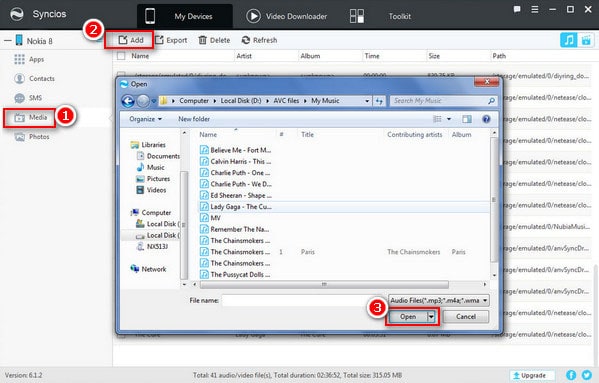Viewport: 599px width, 383px height.
Task: Switch to Toolkit tab
Action: pyautogui.click(x=380, y=16)
